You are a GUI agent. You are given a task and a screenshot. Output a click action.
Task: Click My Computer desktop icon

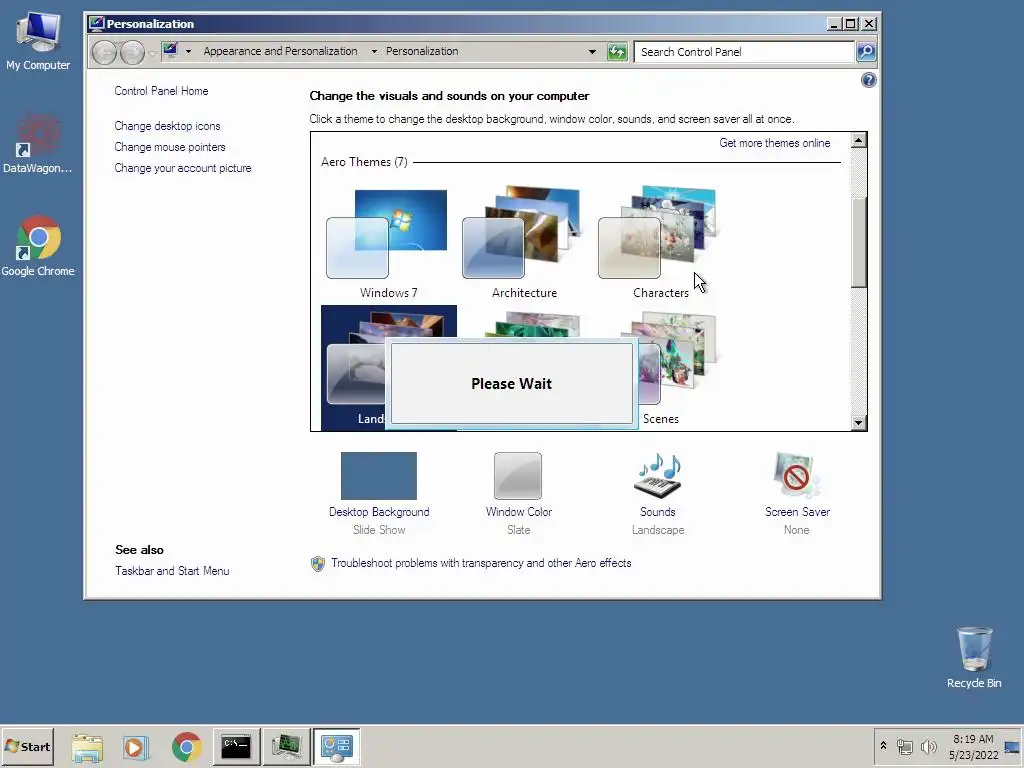tap(38, 40)
